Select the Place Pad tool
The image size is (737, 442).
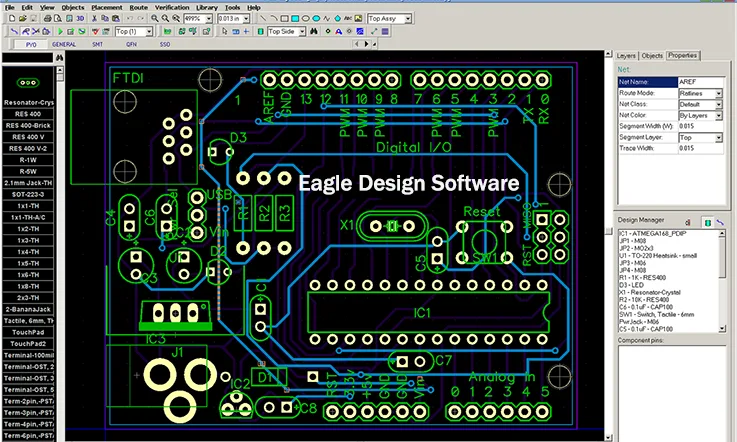pyautogui.click(x=328, y=32)
